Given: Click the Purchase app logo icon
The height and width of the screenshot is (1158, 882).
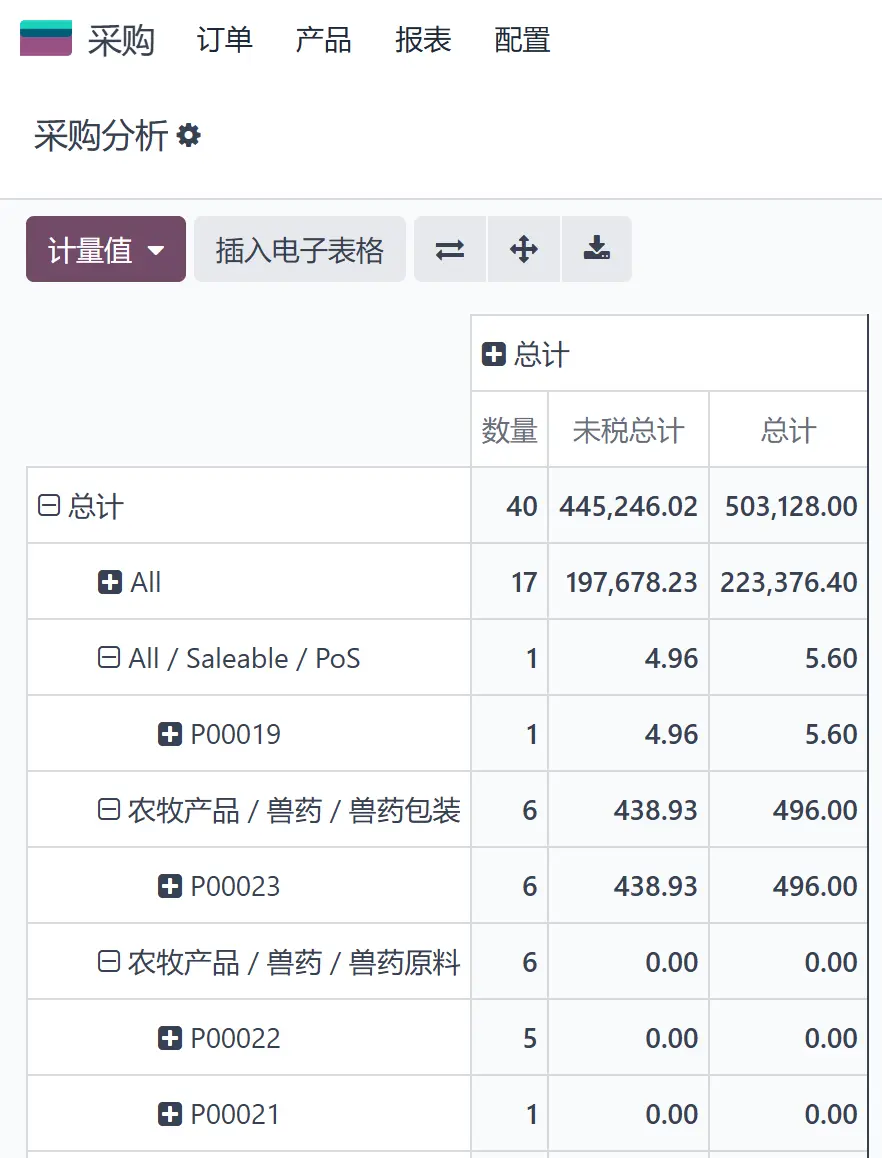Looking at the screenshot, I should tap(46, 38).
